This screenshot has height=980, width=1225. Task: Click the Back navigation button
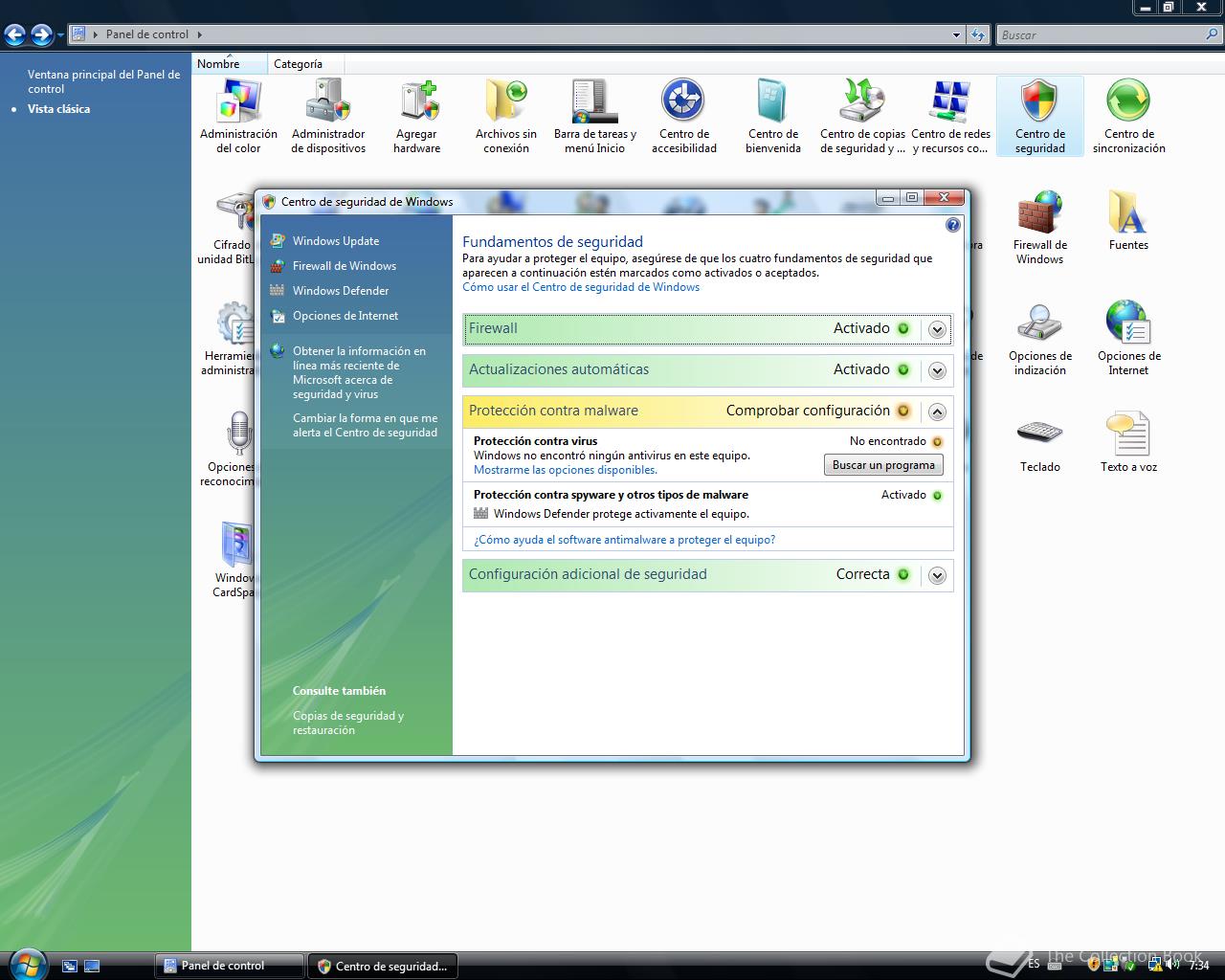(x=14, y=35)
